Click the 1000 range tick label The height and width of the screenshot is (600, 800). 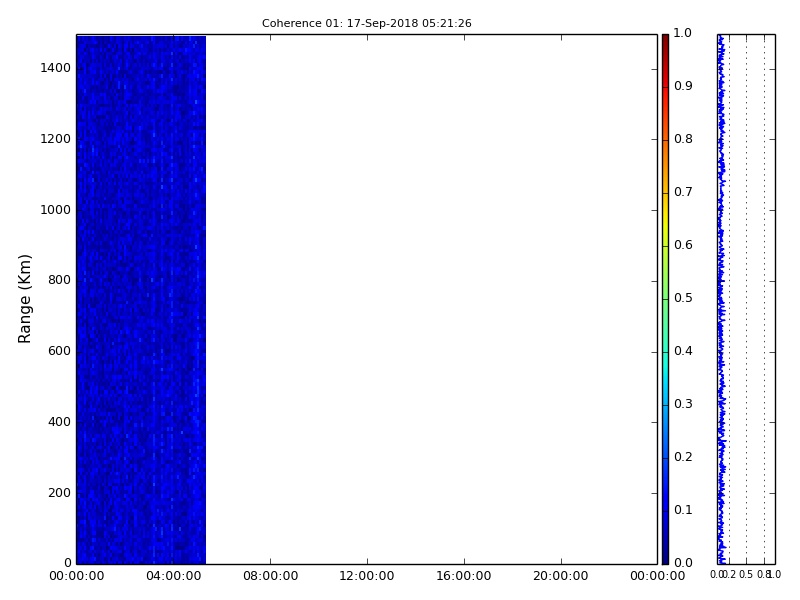click(56, 210)
